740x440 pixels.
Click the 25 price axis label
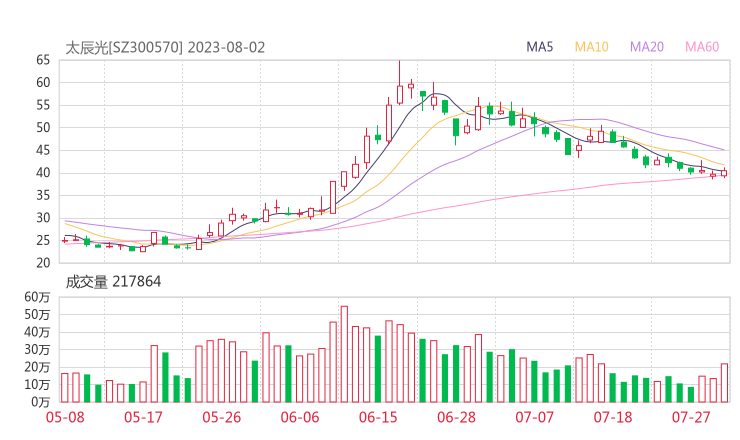(x=43, y=240)
